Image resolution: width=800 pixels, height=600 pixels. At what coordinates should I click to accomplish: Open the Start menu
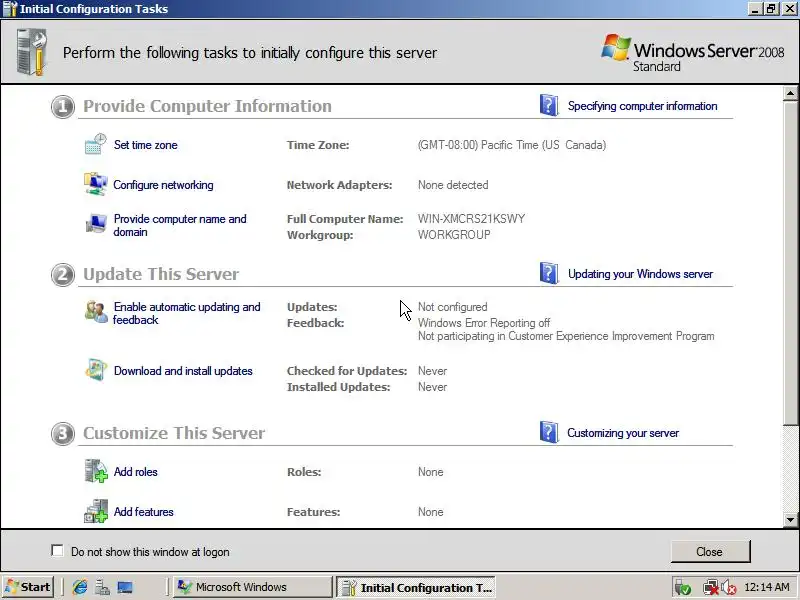(28, 587)
